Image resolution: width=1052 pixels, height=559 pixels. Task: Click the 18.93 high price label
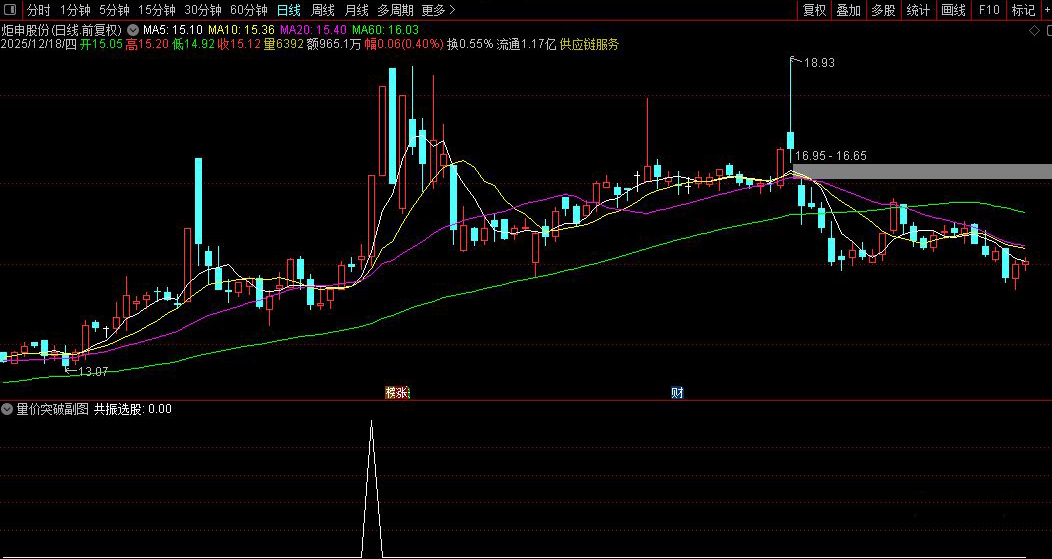tap(819, 62)
